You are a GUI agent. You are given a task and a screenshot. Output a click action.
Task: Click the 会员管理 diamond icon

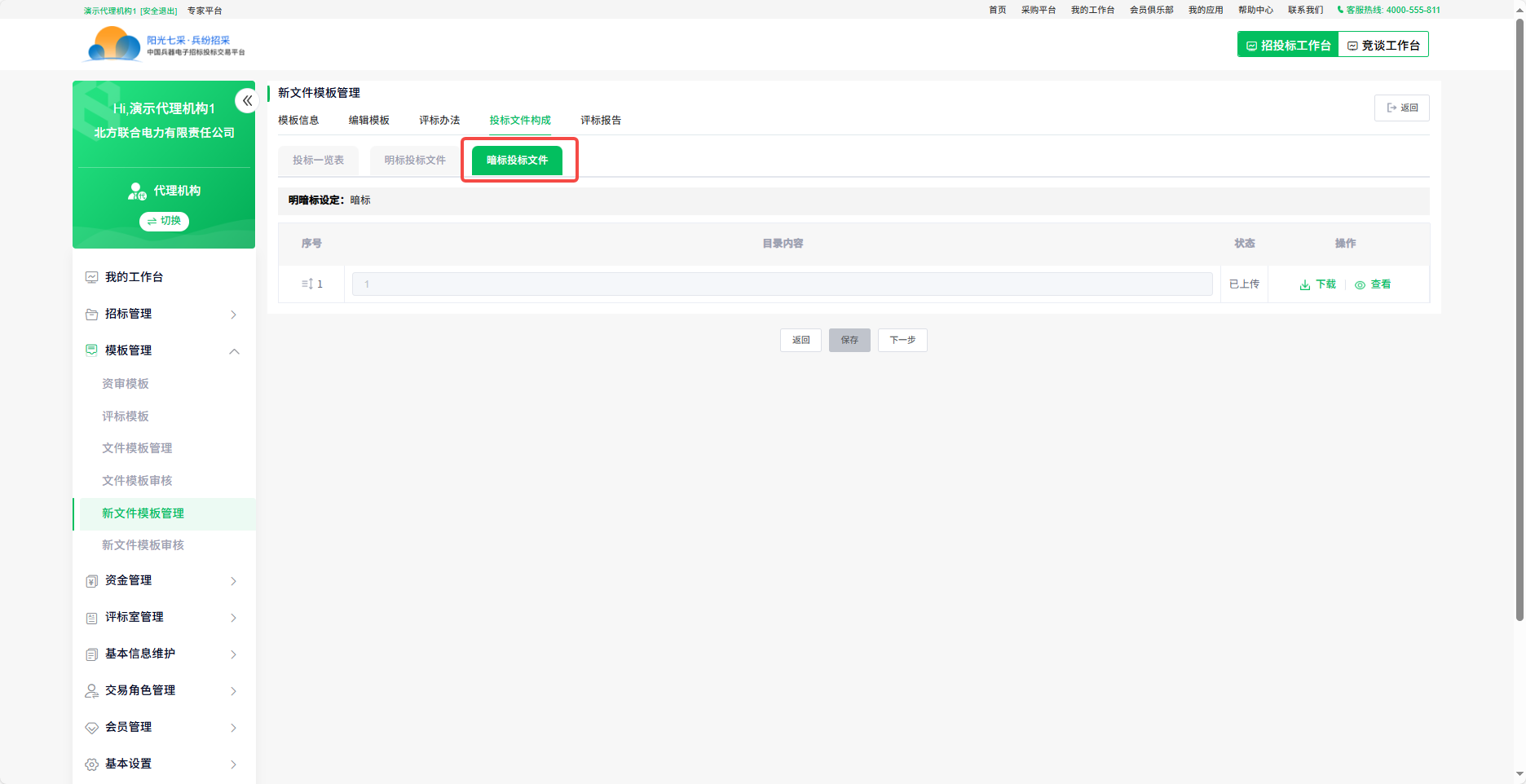(x=92, y=728)
